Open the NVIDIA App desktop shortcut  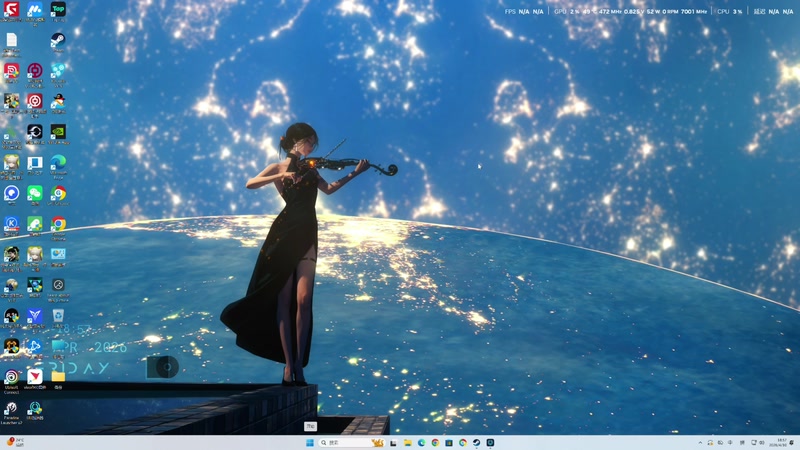coord(58,135)
